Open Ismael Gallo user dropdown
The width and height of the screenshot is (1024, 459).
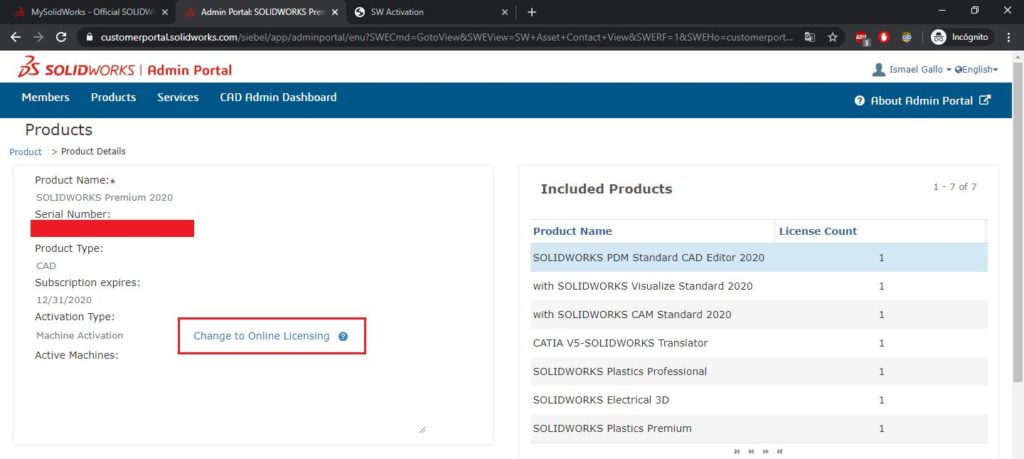point(920,69)
